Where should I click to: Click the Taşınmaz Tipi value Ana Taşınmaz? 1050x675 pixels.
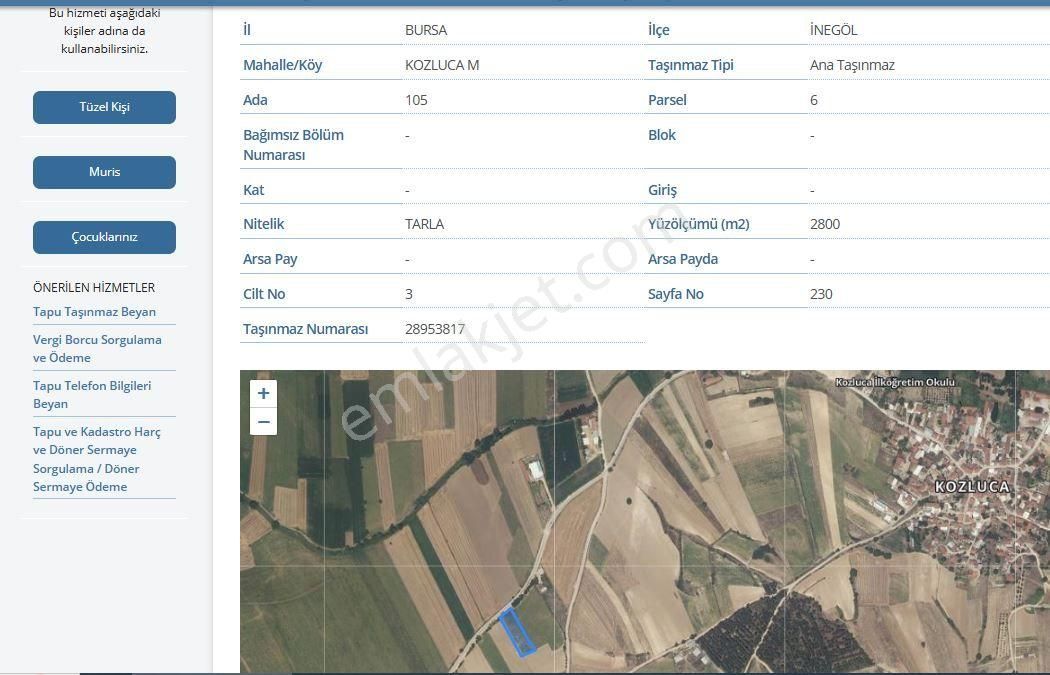click(x=852, y=65)
